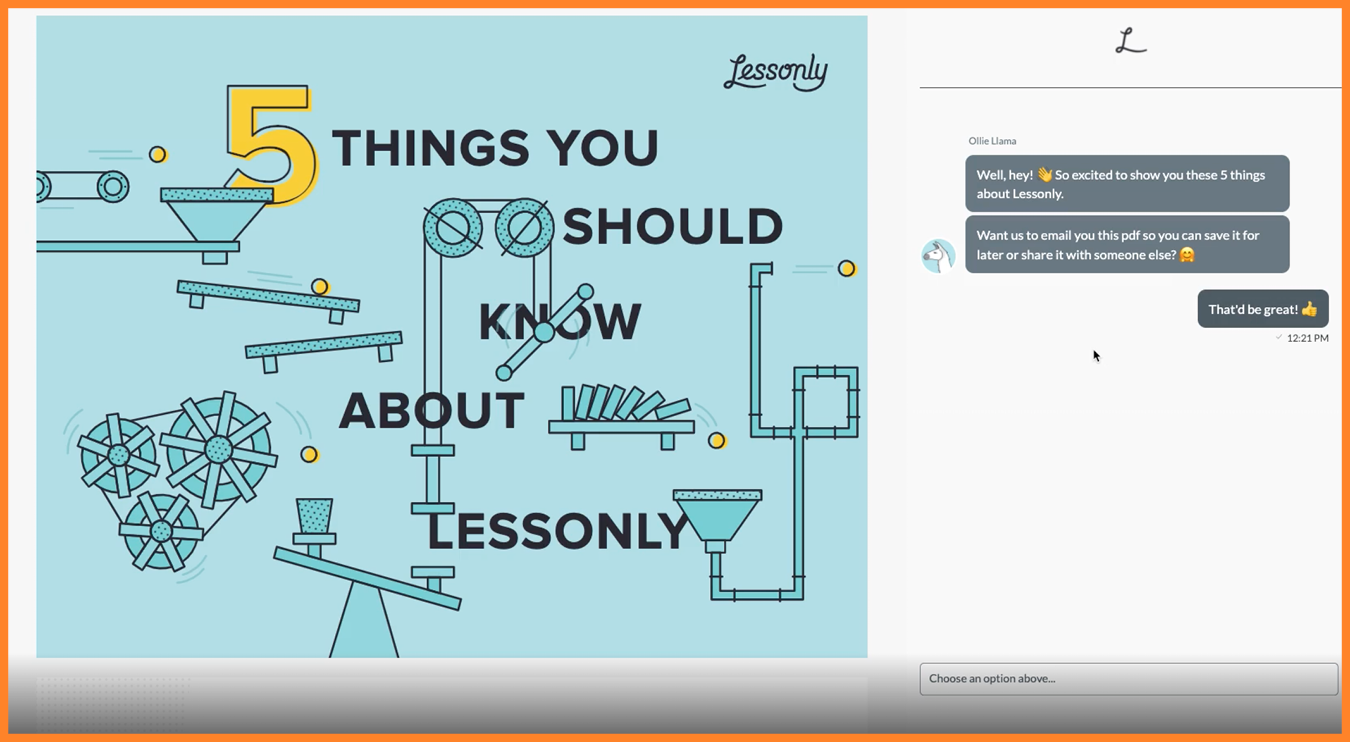The image size is (1350, 742).
Task: Click Ollie Llama's avatar picture
Action: pyautogui.click(x=938, y=256)
